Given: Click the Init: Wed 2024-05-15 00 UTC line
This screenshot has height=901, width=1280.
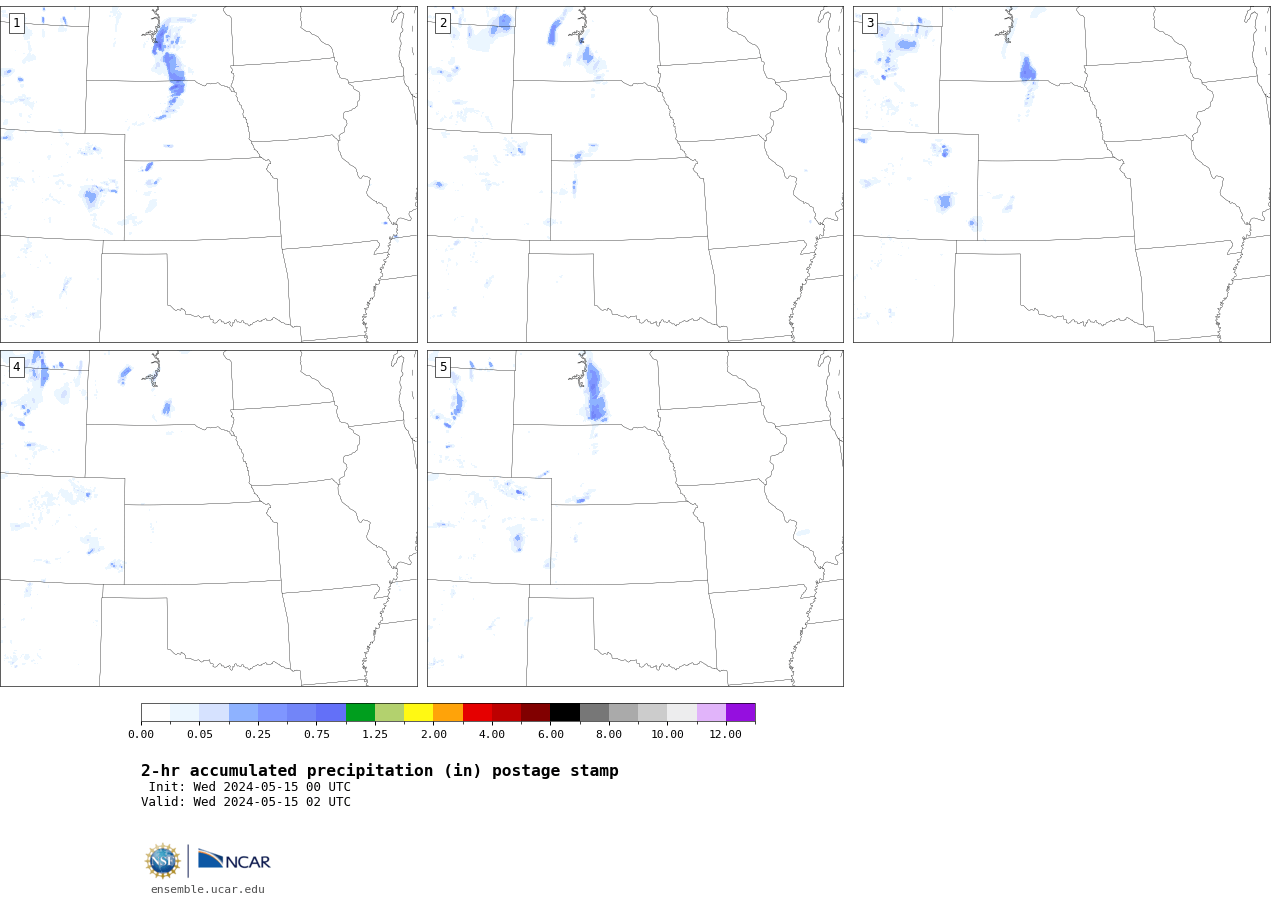Looking at the screenshot, I should pos(250,787).
